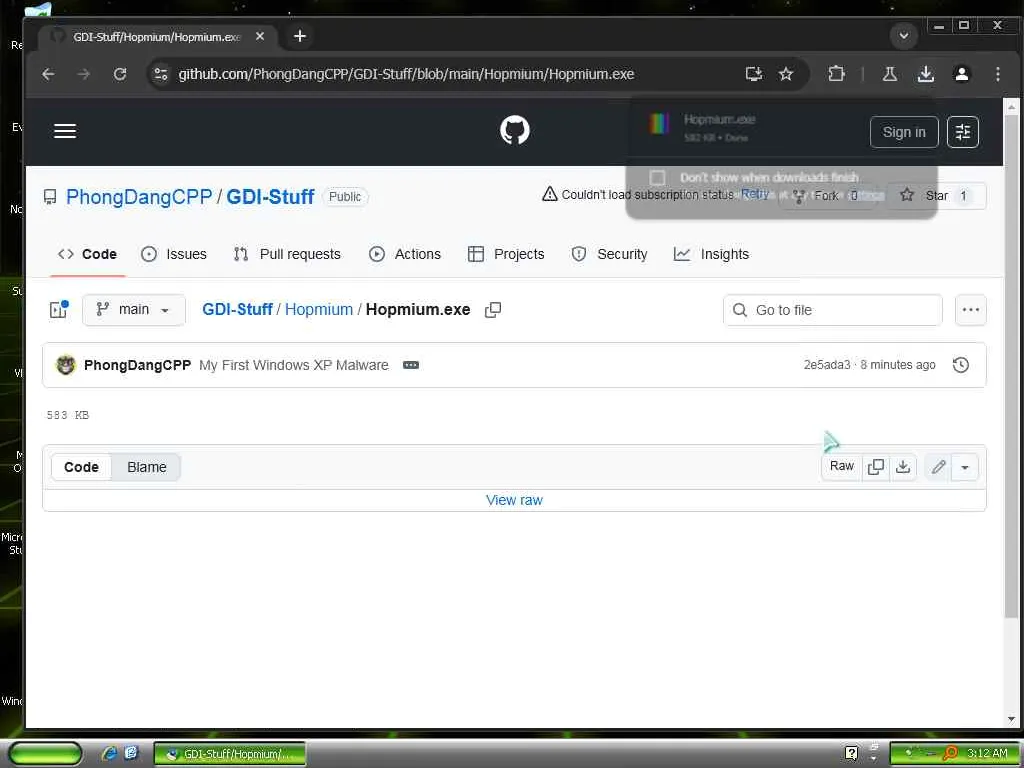This screenshot has height=768, width=1024.
Task: Toggle 'Don't show when downloads finish' checkbox
Action: coord(658,178)
